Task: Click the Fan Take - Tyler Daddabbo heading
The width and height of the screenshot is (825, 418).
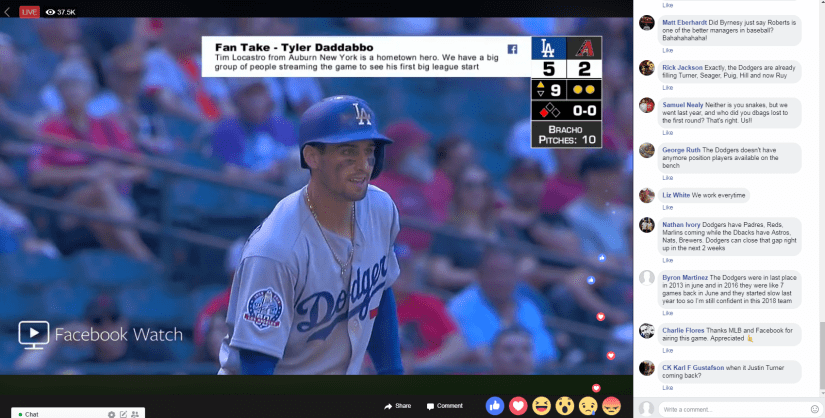Action: [294, 47]
